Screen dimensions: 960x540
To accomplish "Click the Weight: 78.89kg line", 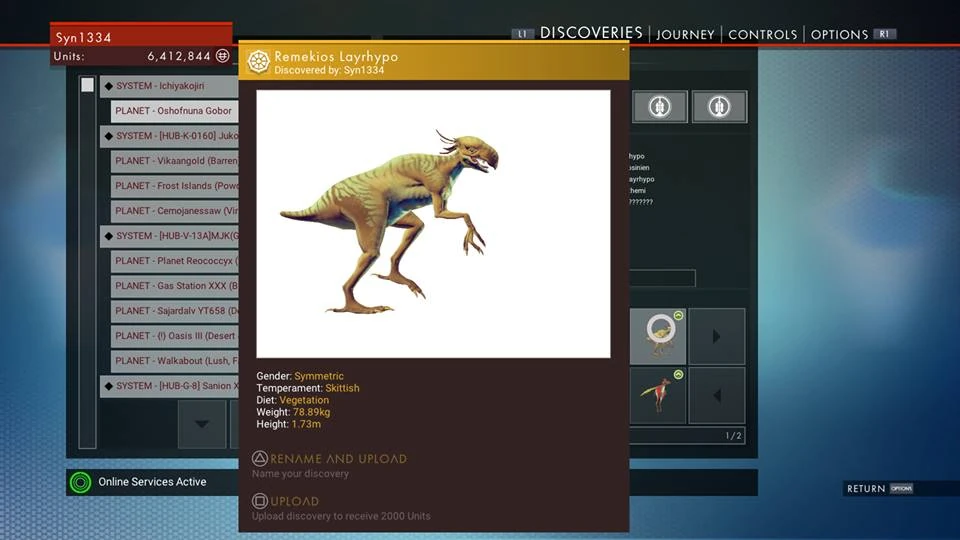I will (293, 412).
